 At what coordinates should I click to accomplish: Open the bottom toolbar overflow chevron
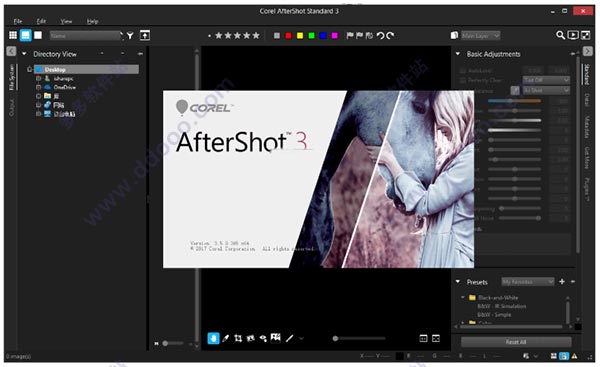tap(301, 338)
